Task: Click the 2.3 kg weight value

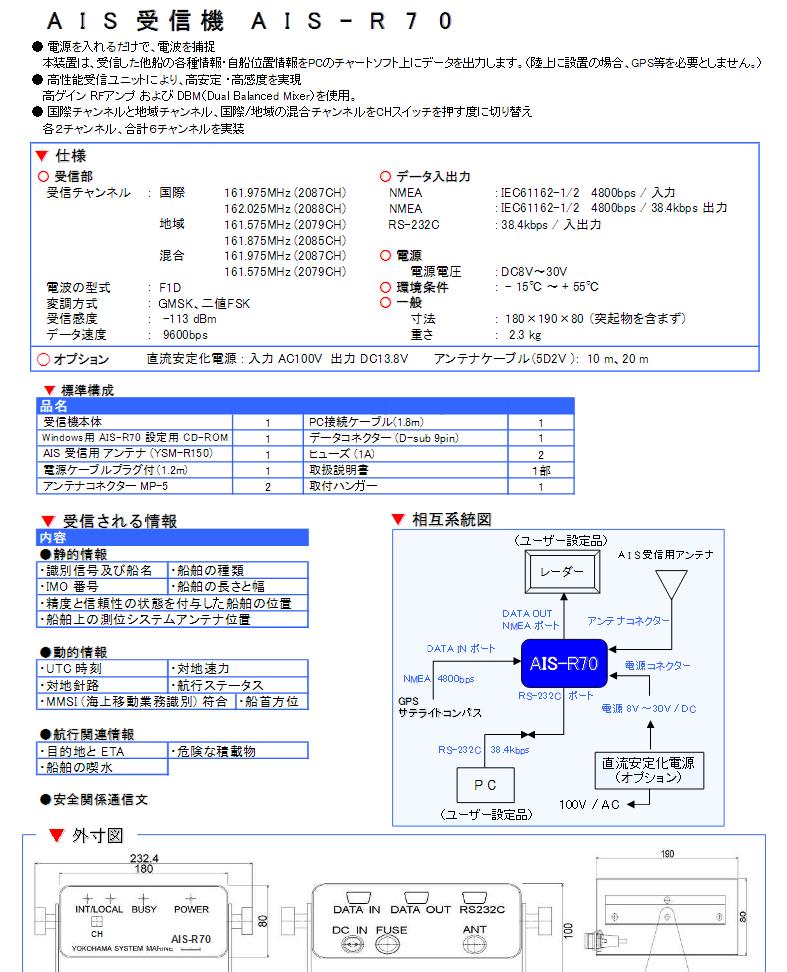Action: [x=525, y=335]
